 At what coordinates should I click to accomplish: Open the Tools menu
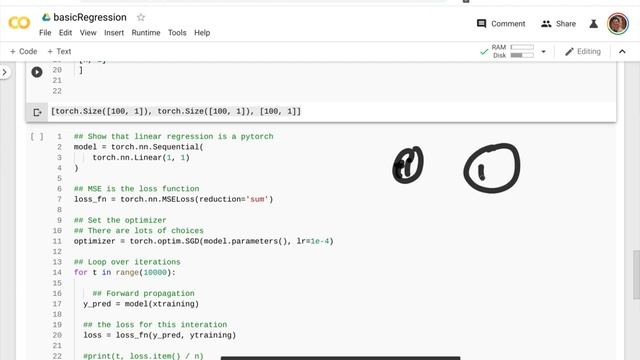click(177, 33)
